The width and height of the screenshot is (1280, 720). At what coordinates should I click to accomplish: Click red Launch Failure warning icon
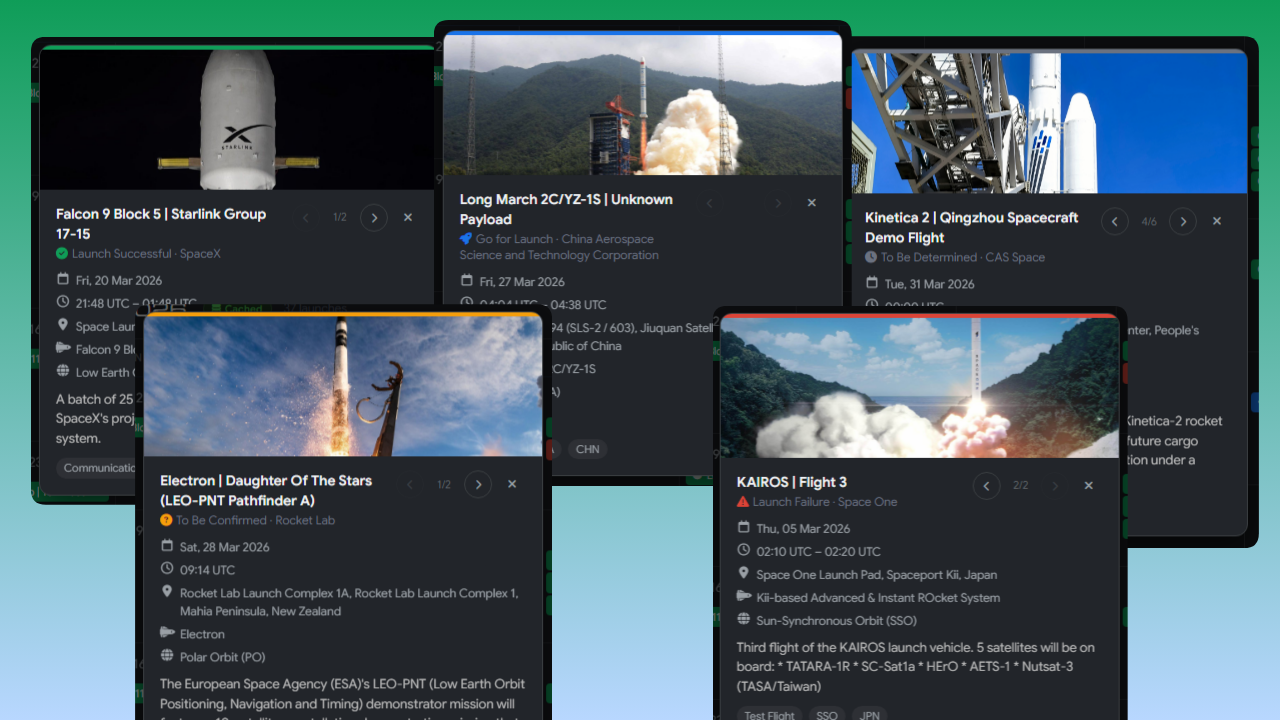coord(743,502)
